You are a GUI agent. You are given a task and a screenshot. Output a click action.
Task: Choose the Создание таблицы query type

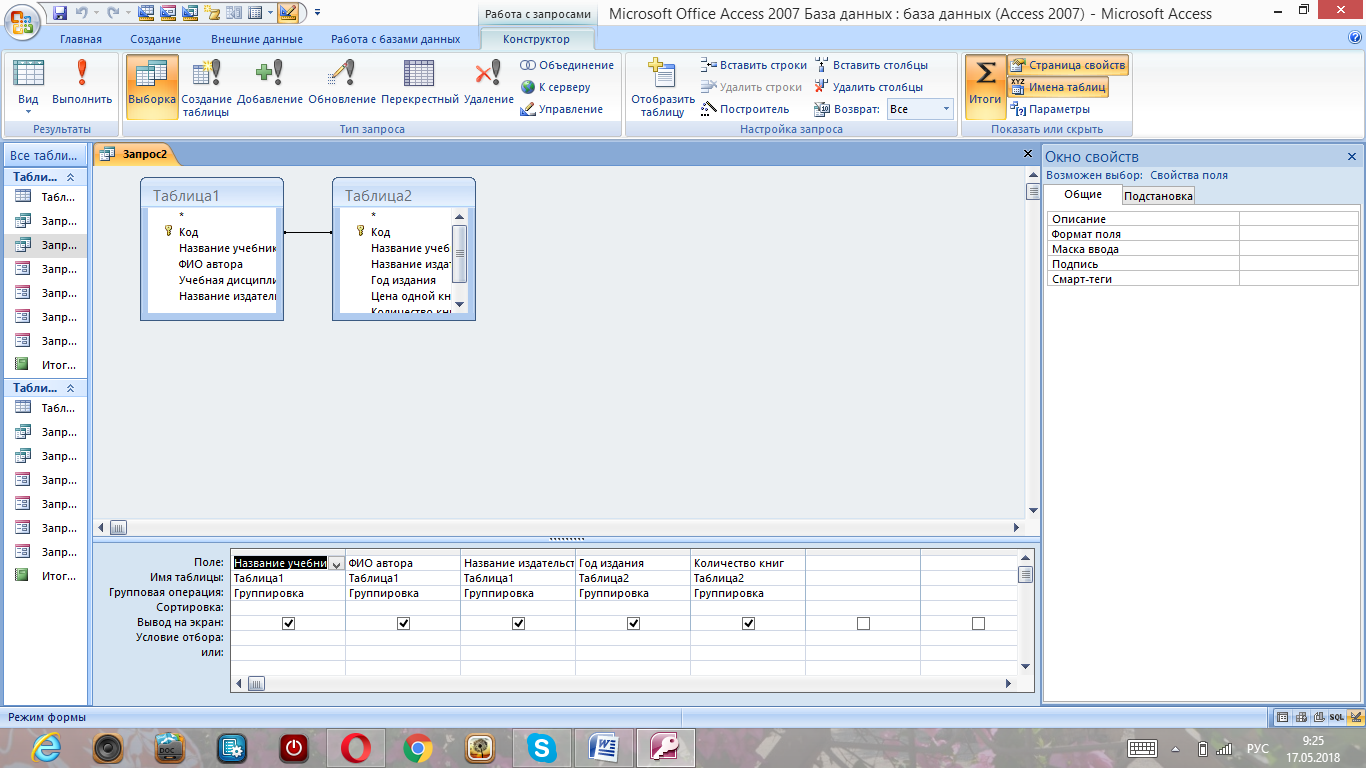(206, 88)
